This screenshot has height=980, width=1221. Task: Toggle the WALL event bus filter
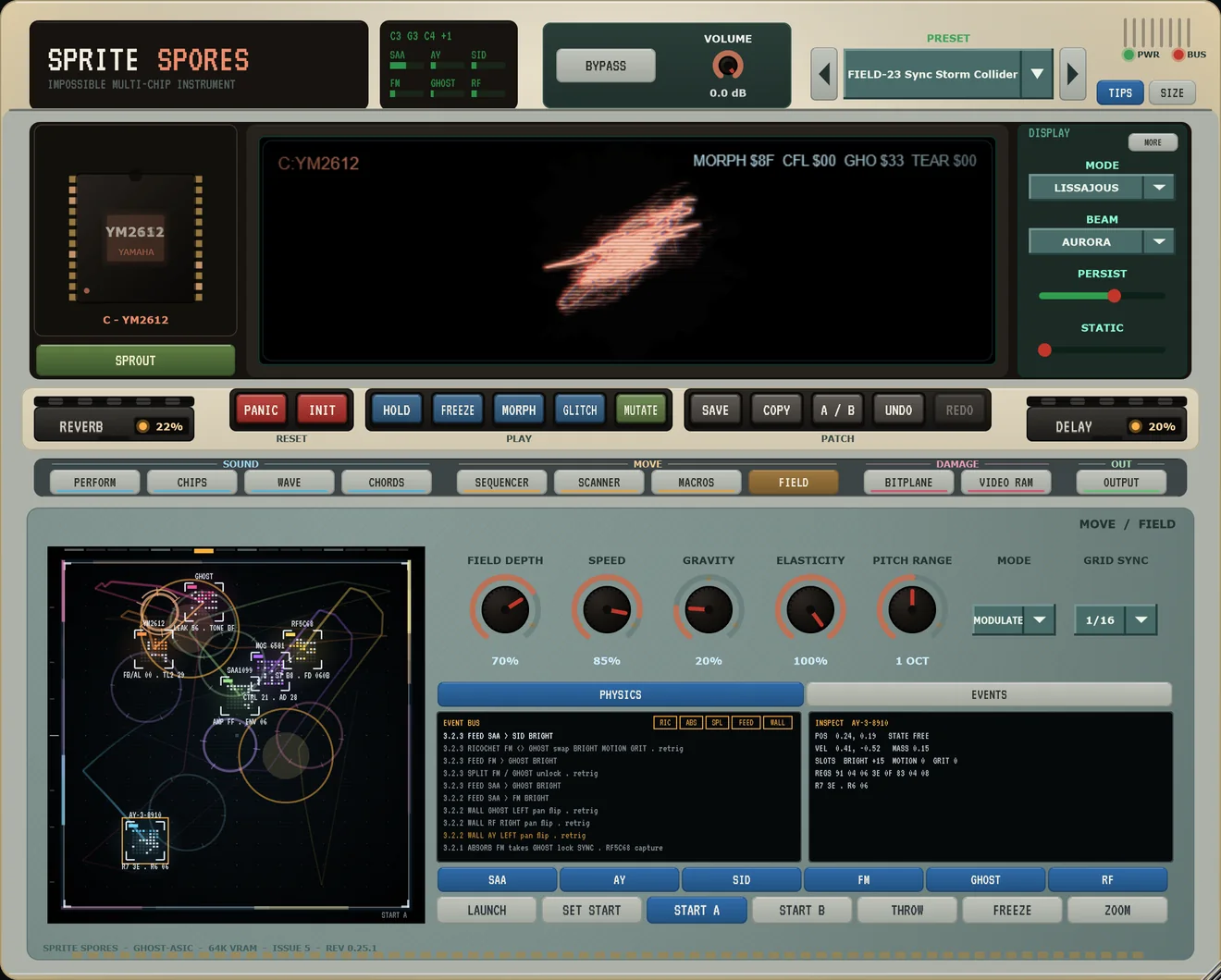tap(777, 723)
